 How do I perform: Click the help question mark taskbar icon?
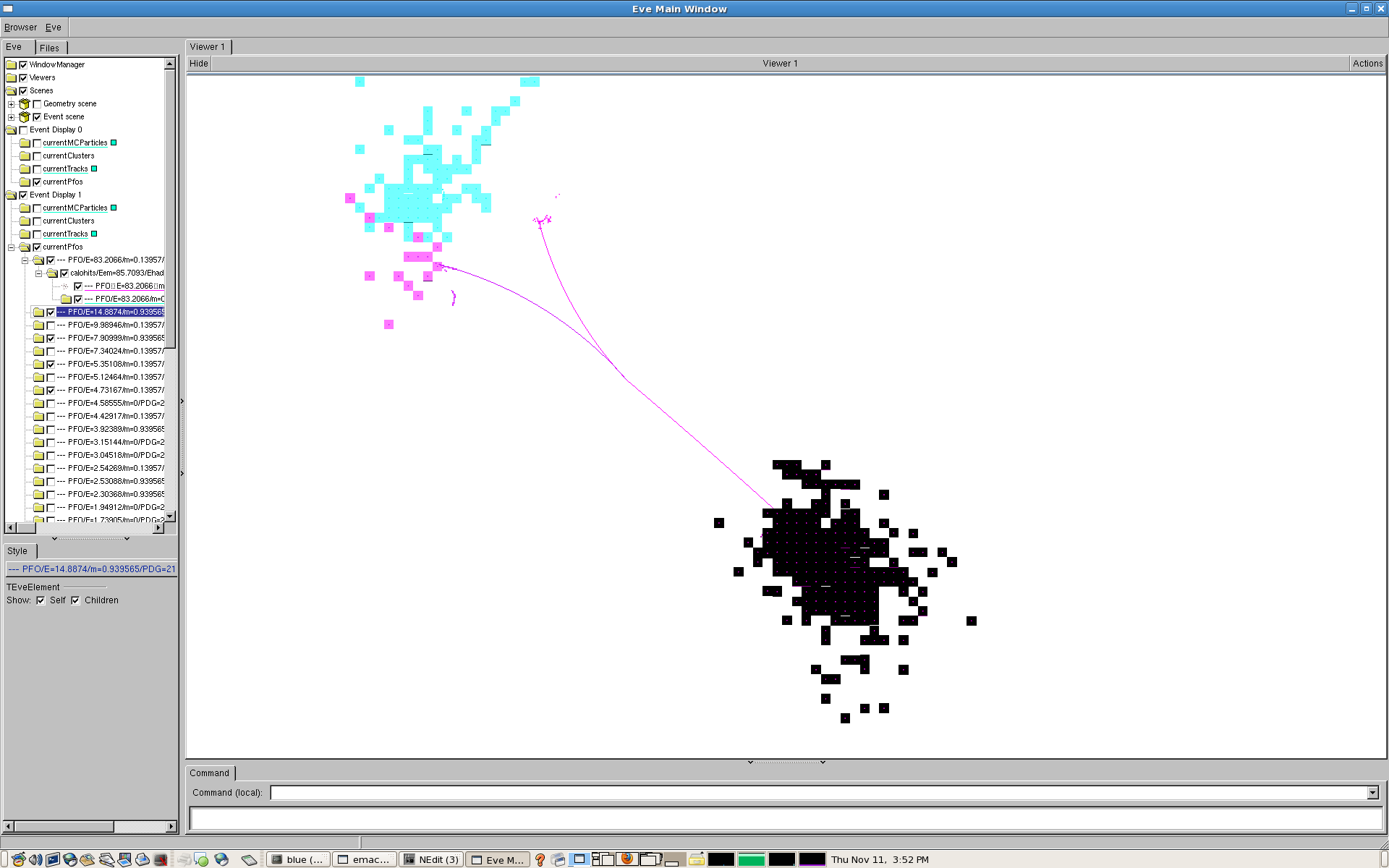[x=540, y=859]
